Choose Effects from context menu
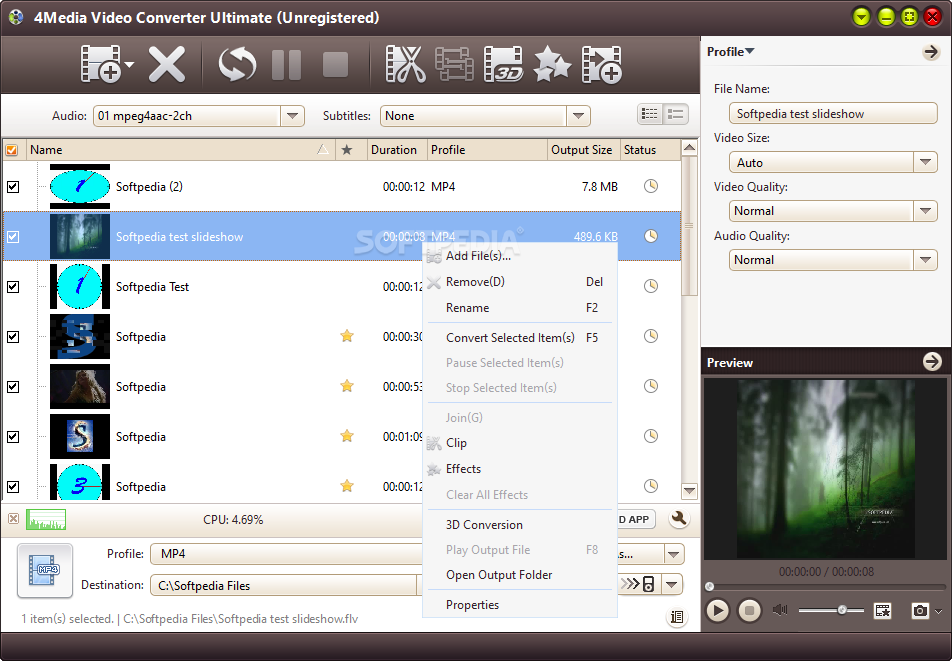 click(520, 469)
